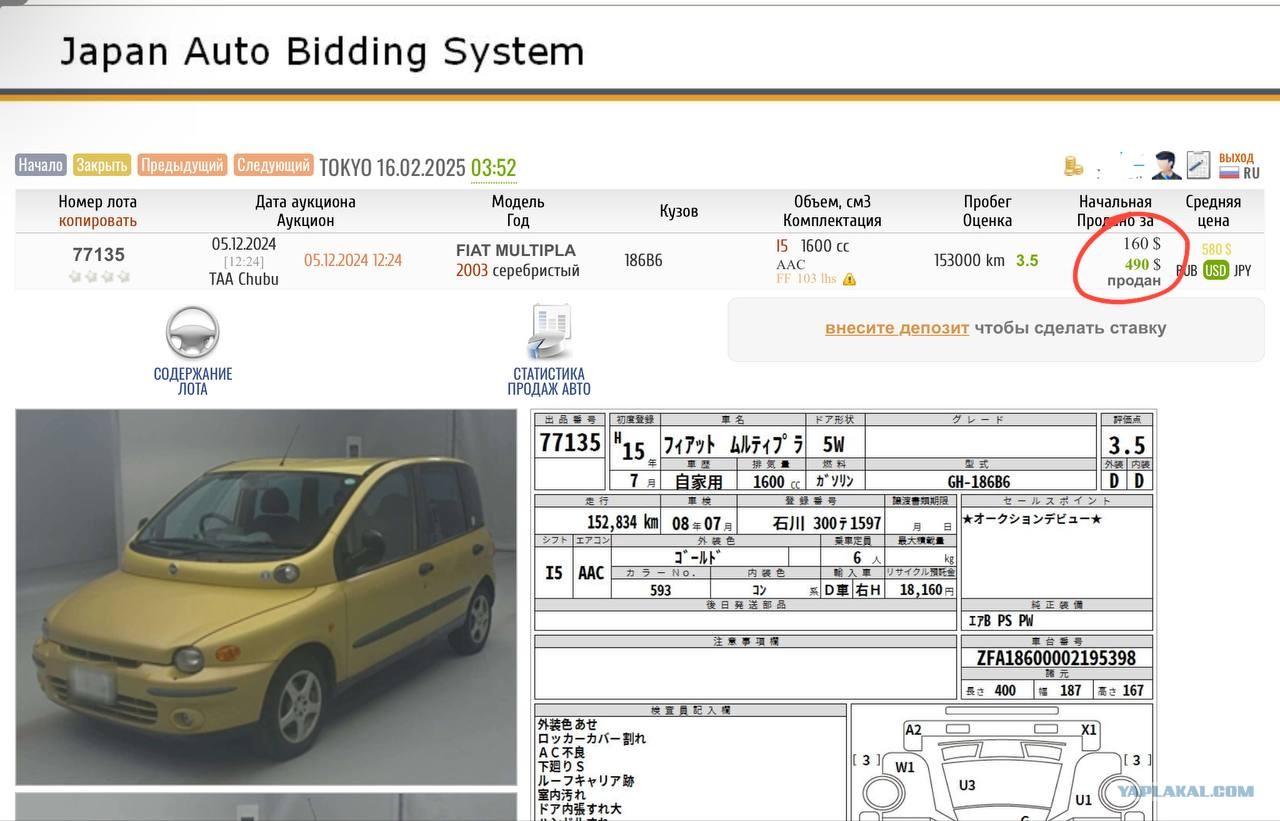Click копировать under lot number
This screenshot has width=1280, height=821.
click(98, 220)
